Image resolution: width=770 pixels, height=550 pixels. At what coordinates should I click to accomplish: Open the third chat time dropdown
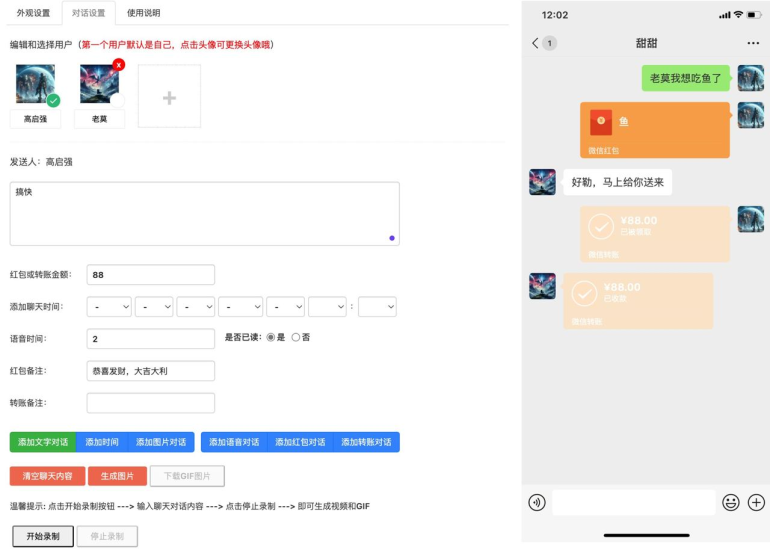pyautogui.click(x=195, y=307)
